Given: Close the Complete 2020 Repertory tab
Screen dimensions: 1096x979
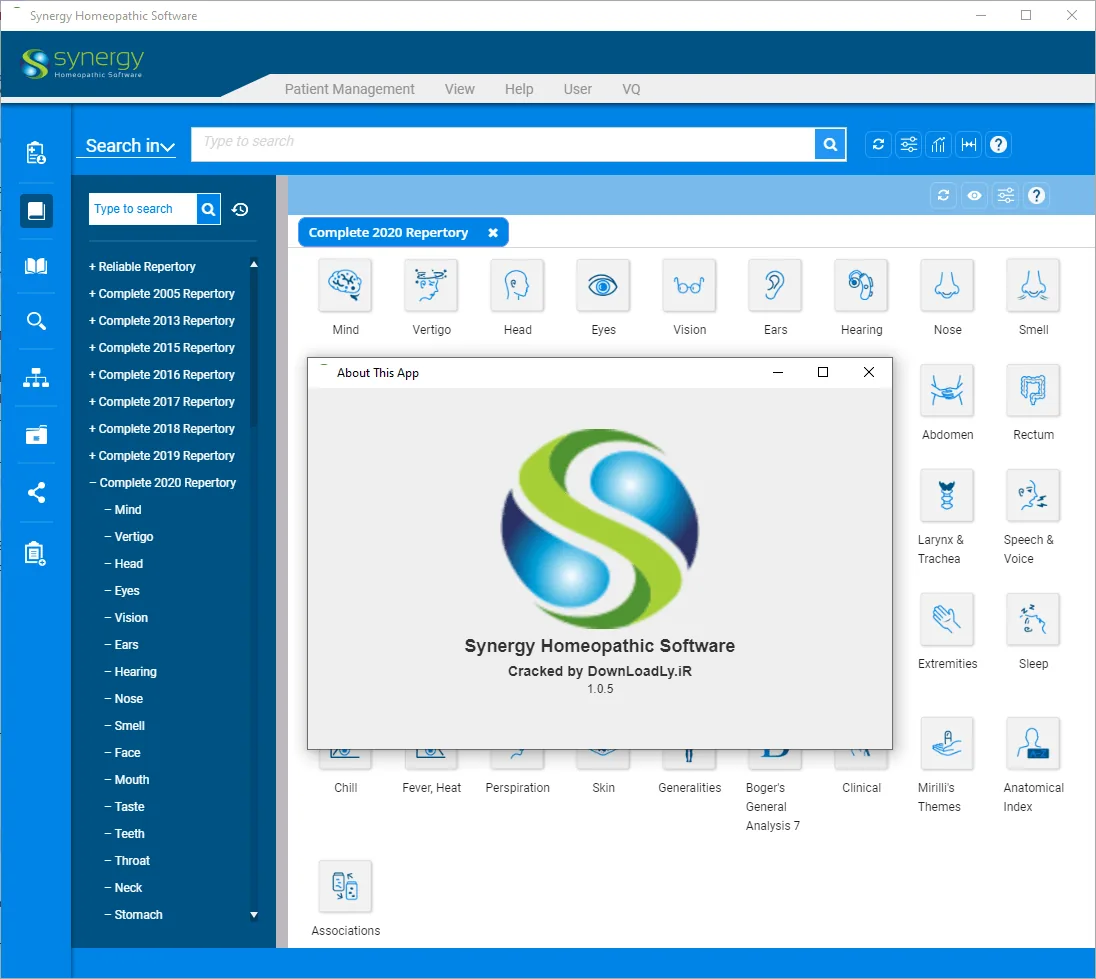Looking at the screenshot, I should click(493, 233).
